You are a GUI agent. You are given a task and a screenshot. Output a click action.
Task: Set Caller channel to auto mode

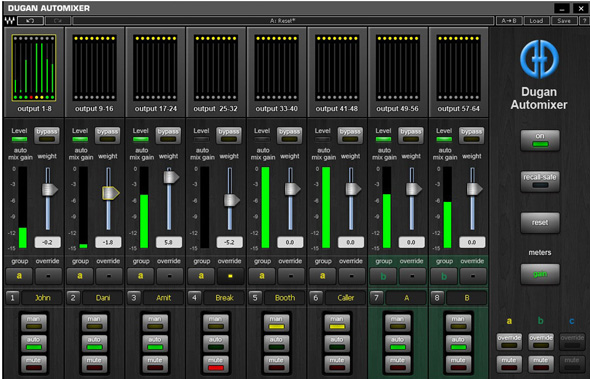337,343
